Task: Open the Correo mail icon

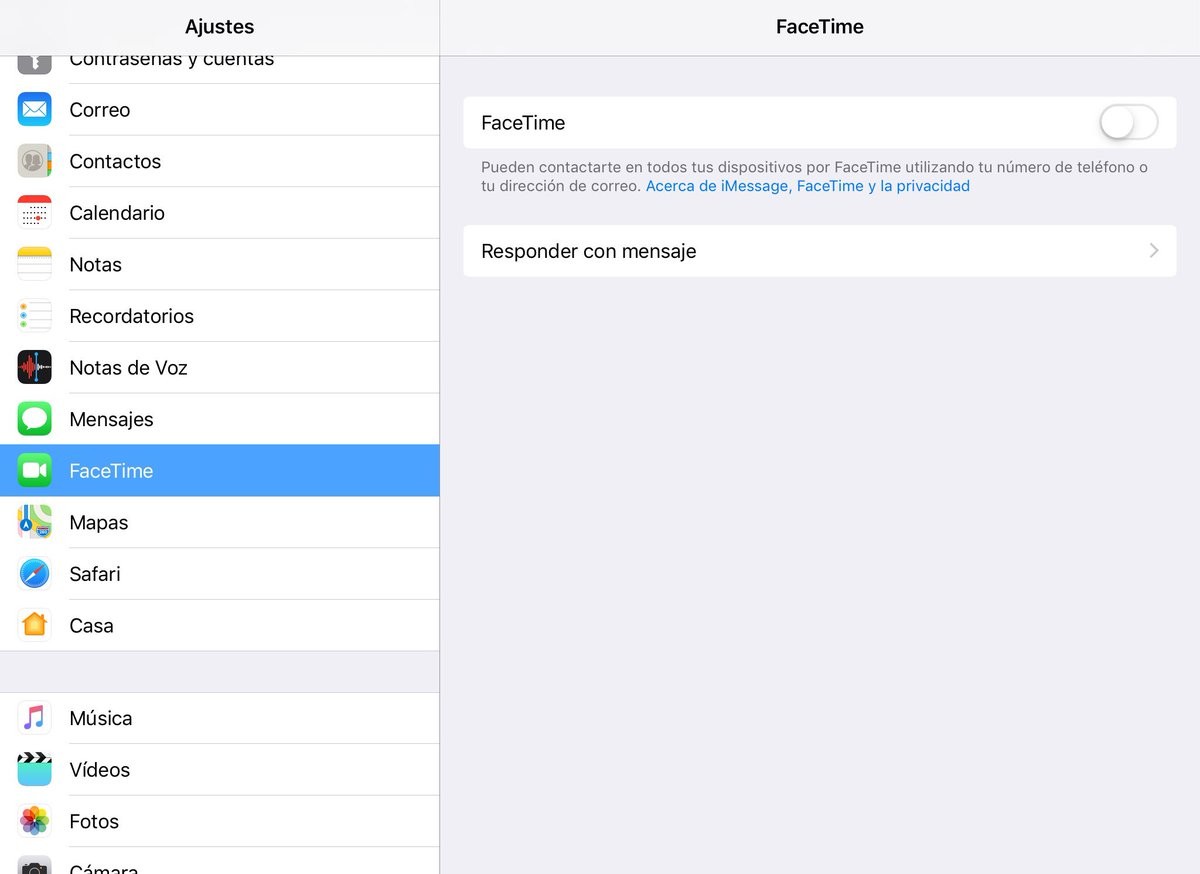Action: (34, 109)
